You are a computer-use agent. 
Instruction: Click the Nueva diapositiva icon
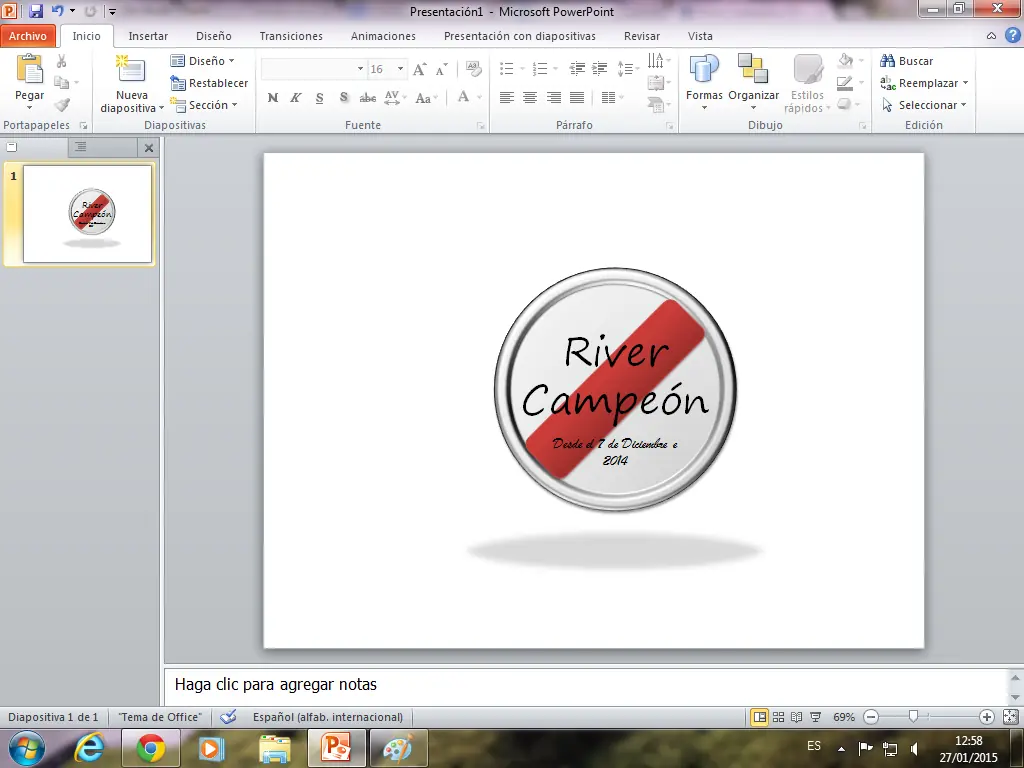point(131,69)
